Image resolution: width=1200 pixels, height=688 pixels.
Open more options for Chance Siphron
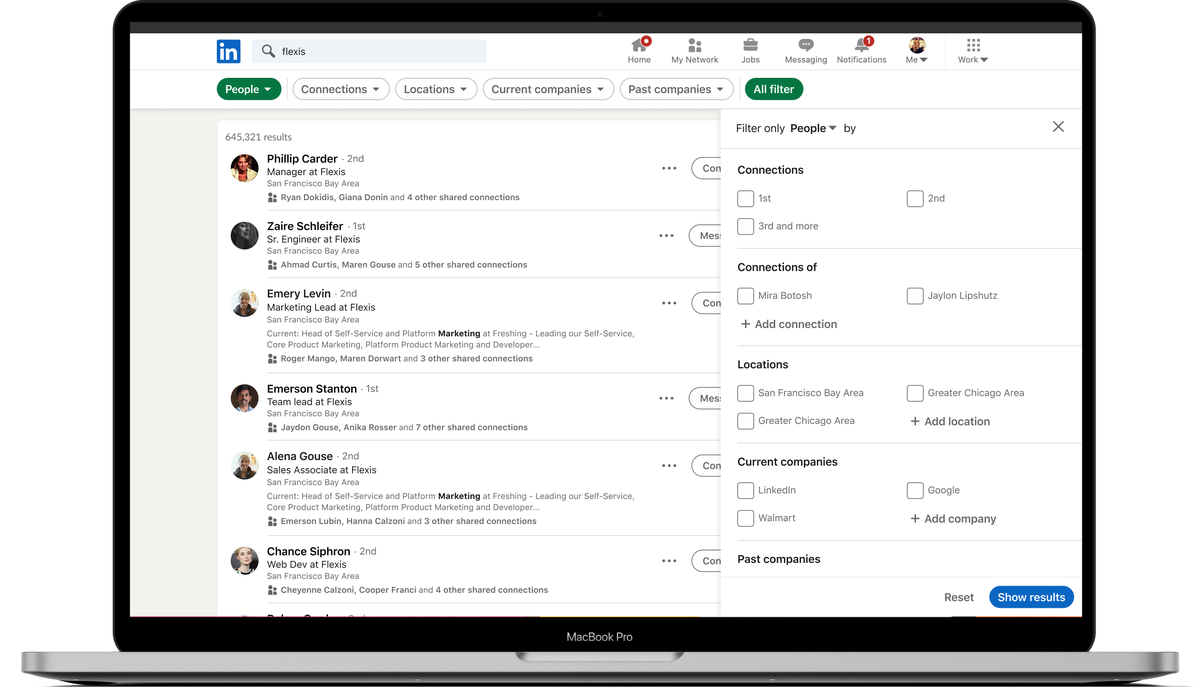coord(669,561)
